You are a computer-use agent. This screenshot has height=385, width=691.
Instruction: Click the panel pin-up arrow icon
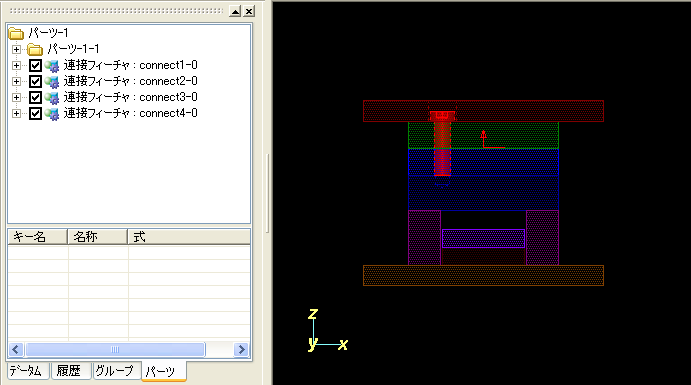click(x=235, y=11)
